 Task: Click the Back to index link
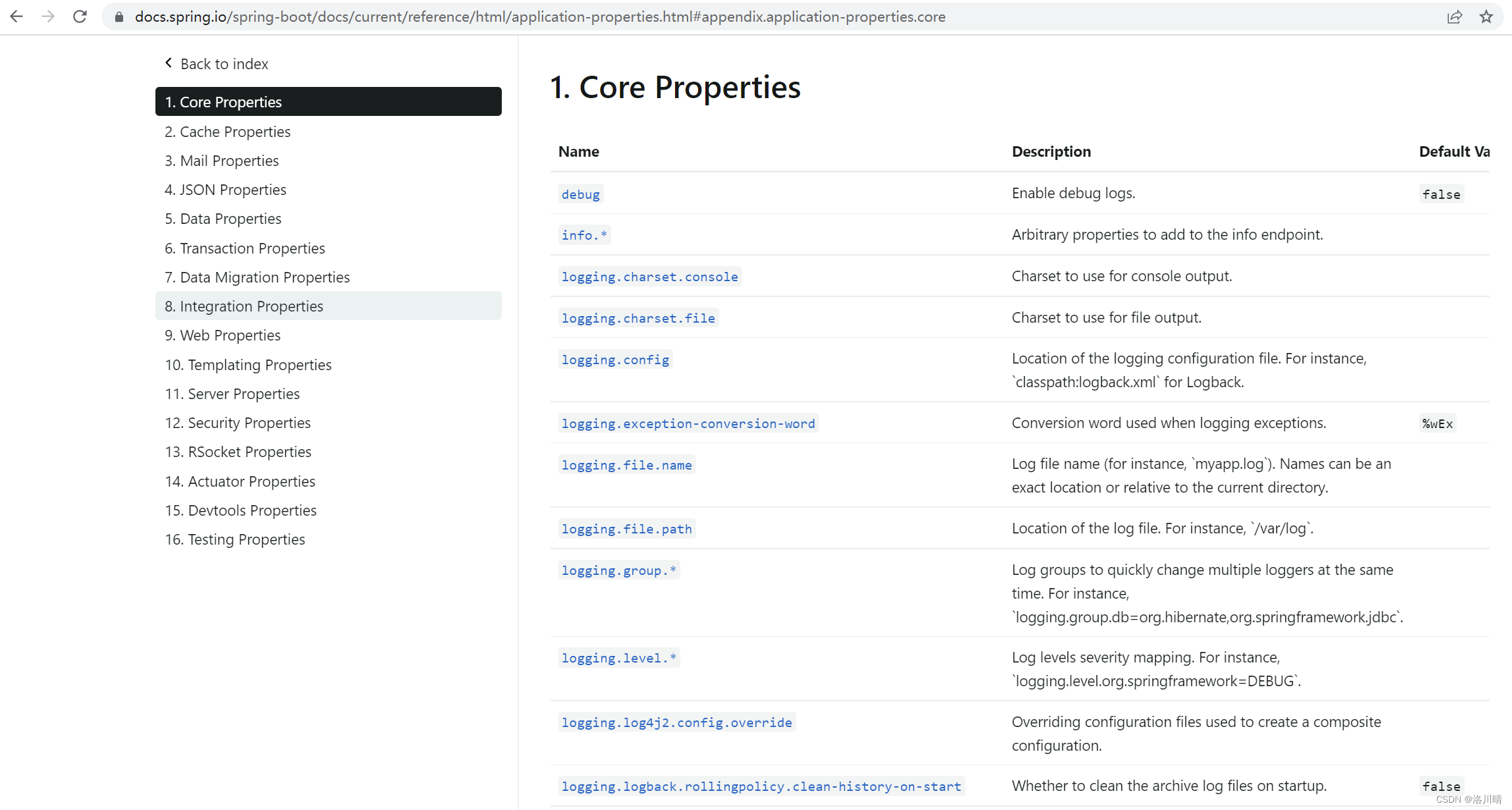coord(224,63)
